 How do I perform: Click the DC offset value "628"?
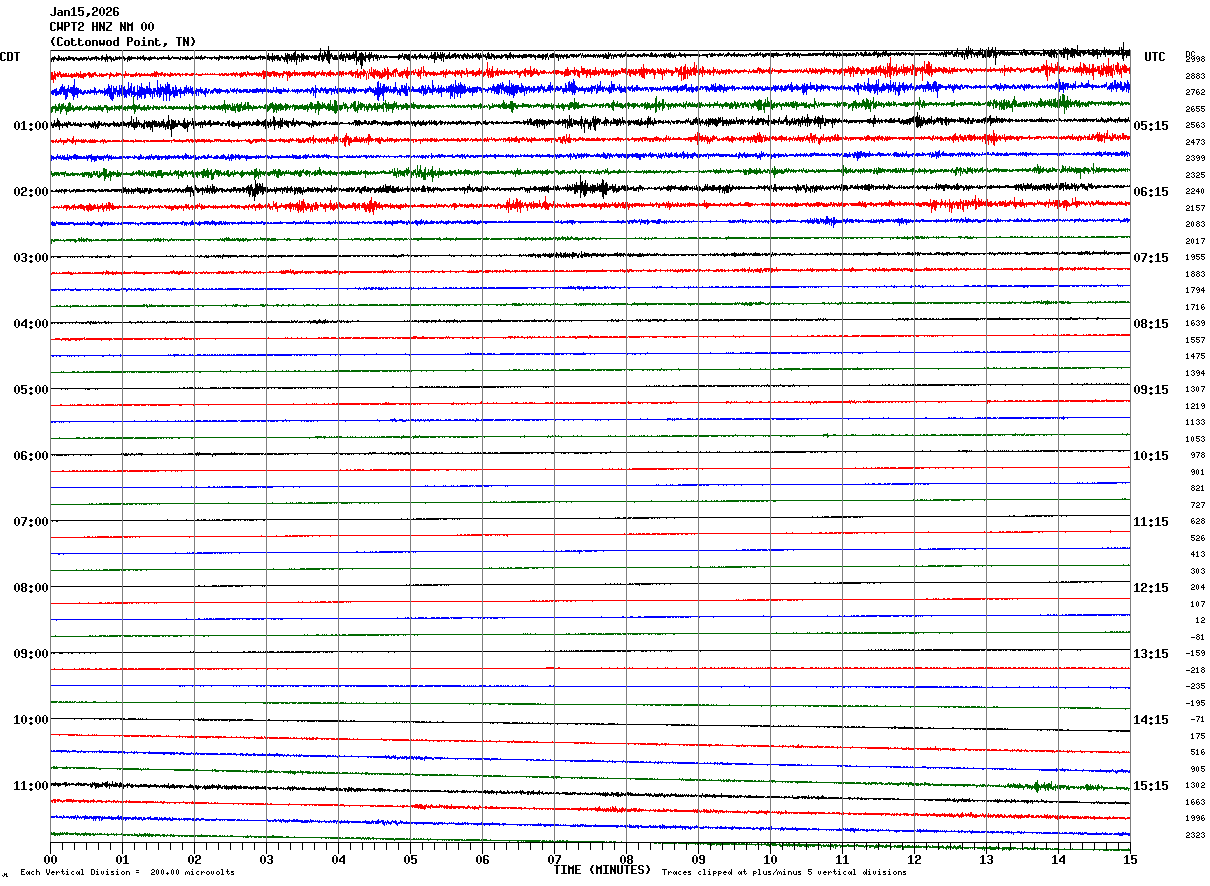1198,521
